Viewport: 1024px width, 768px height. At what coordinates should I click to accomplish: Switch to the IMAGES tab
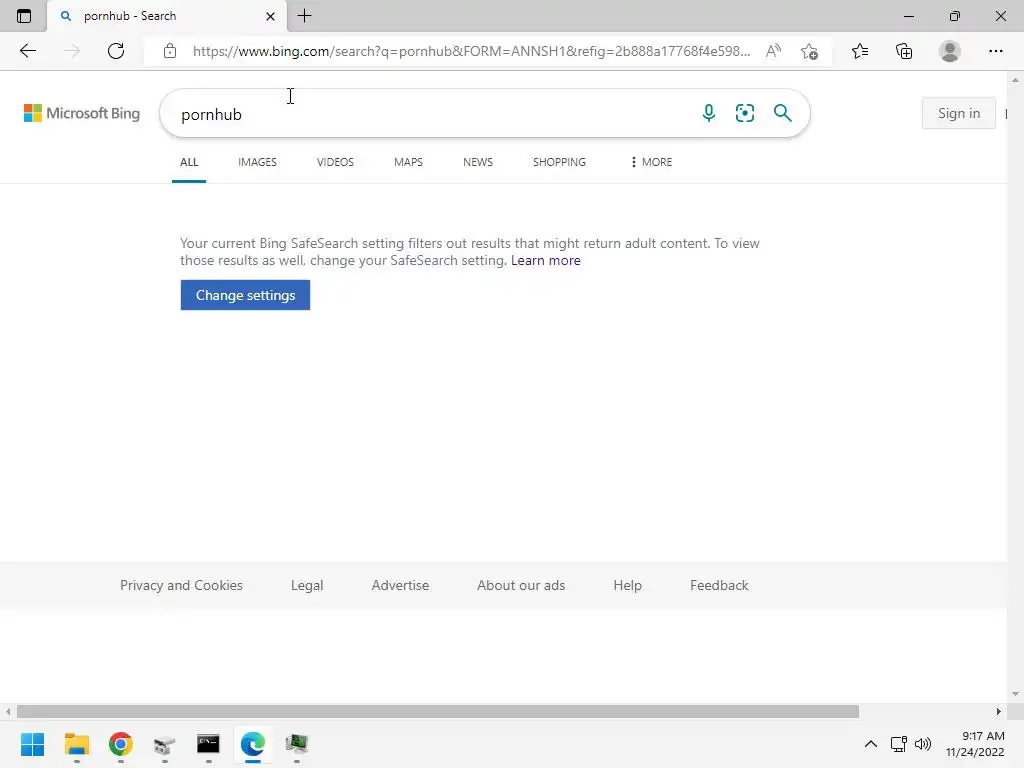(x=257, y=162)
